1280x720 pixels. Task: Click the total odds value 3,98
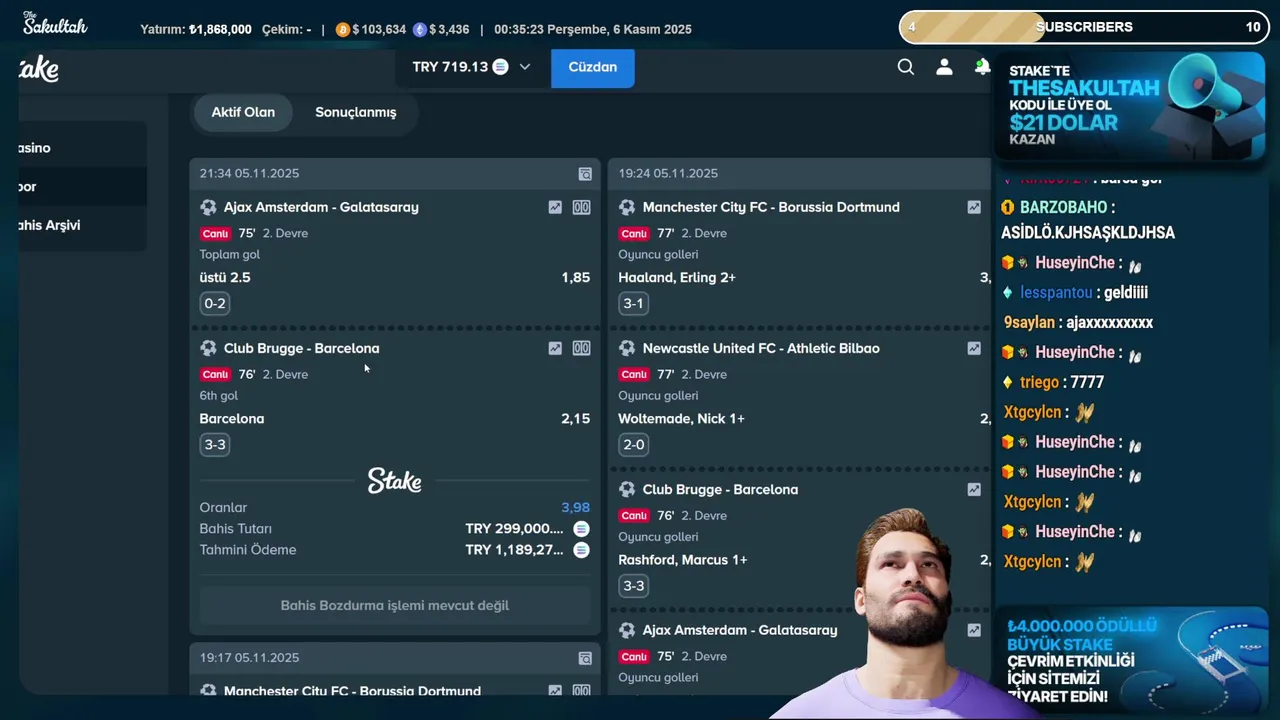[576, 507]
